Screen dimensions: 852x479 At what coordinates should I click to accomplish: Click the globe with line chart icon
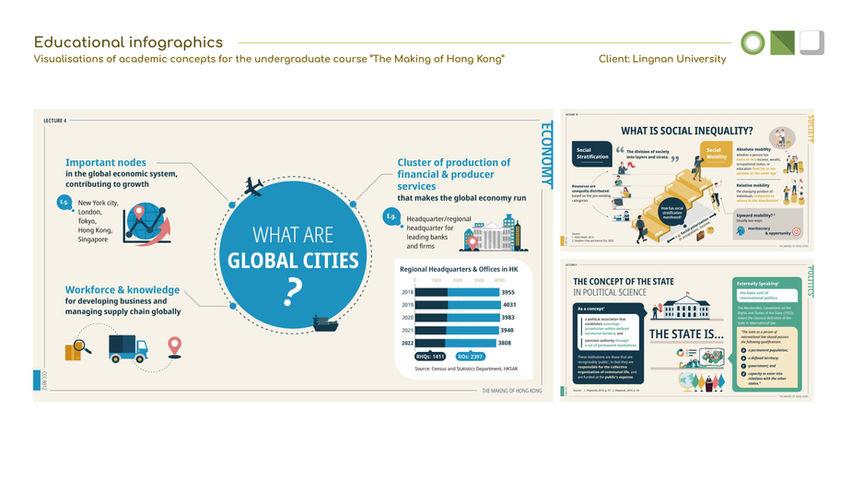point(146,224)
